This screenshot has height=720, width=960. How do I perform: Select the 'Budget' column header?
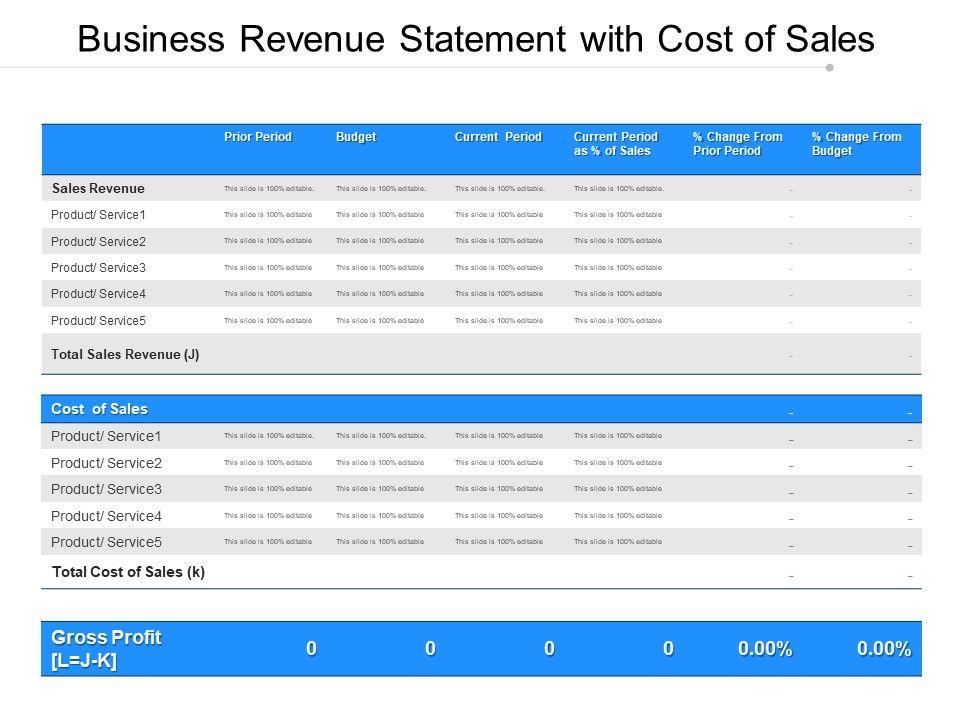pos(356,137)
